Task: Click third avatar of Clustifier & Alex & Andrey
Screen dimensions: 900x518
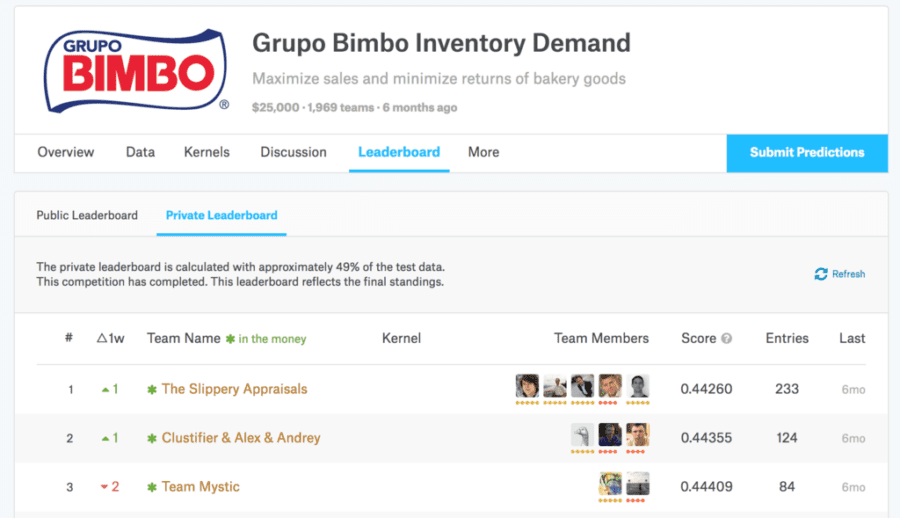Action: click(637, 435)
